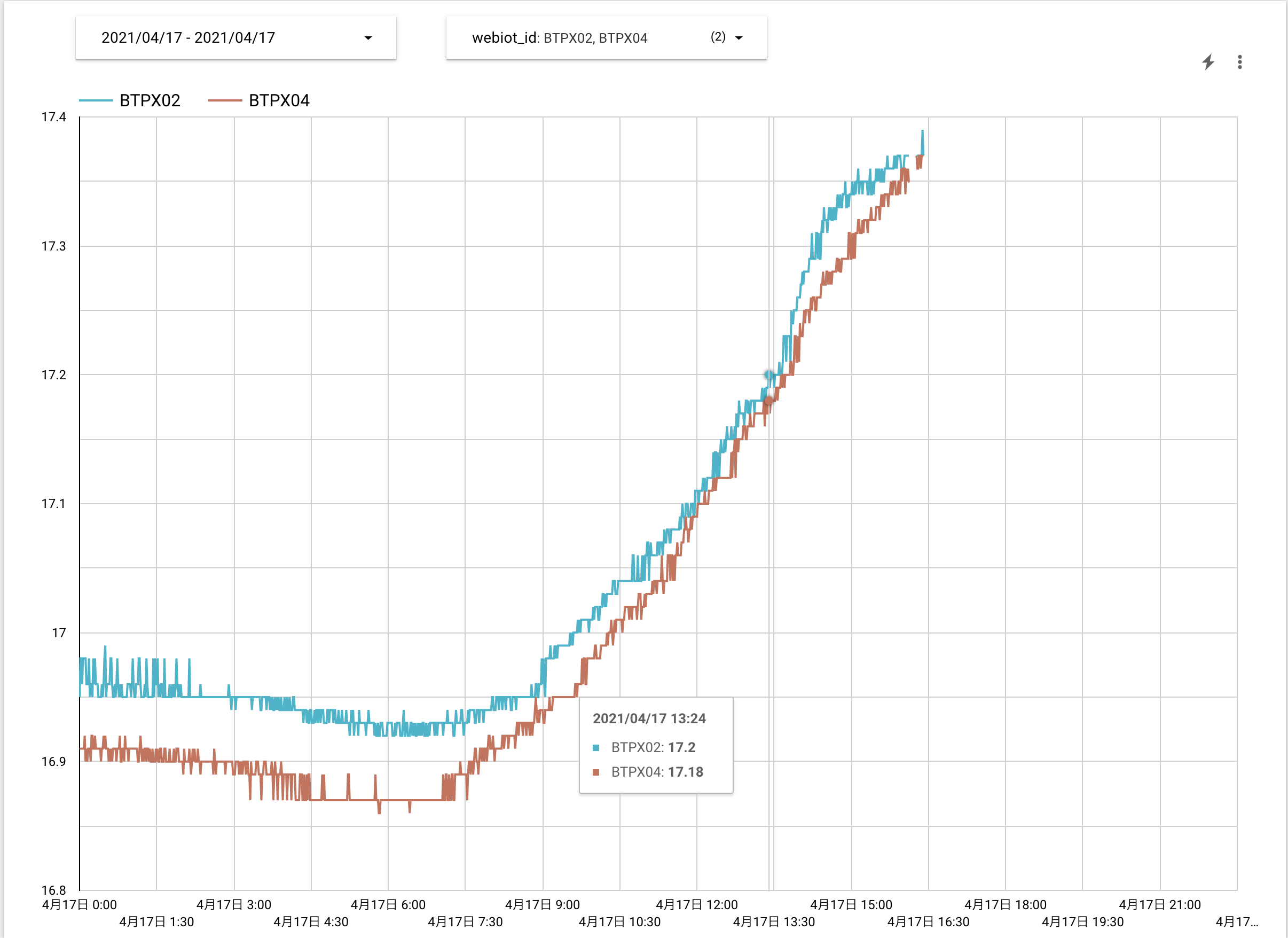Toggle visibility of the BTPX04 series
The height and width of the screenshot is (938, 1288).
coord(279,100)
